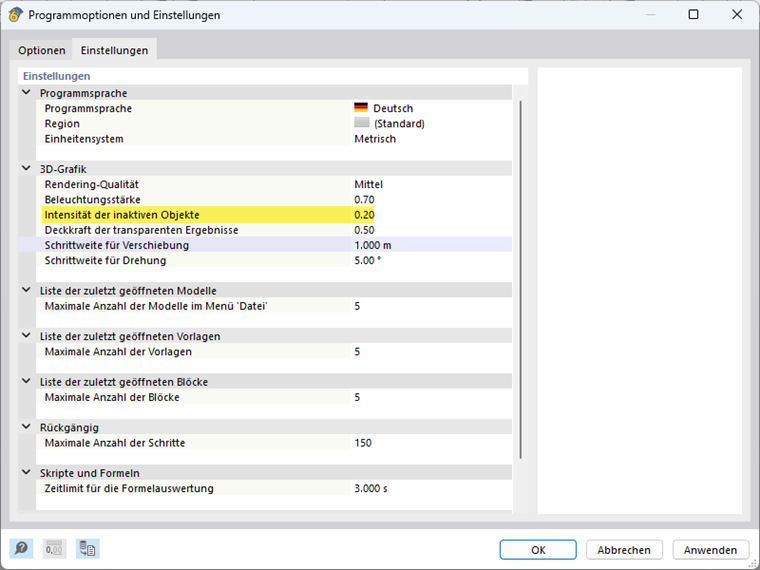Image resolution: width=760 pixels, height=570 pixels.
Task: Click the database-to-document icon at bottom left
Action: [x=88, y=549]
